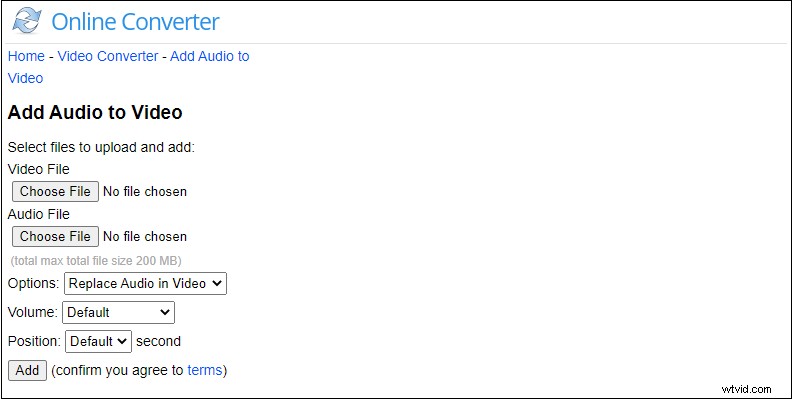Screen dimensions: 792x399
Task: Click the wtvid.com watermark
Action: click(746, 389)
